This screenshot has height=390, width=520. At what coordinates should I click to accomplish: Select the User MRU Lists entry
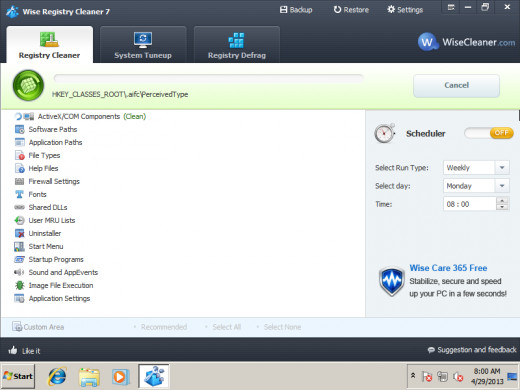52,220
